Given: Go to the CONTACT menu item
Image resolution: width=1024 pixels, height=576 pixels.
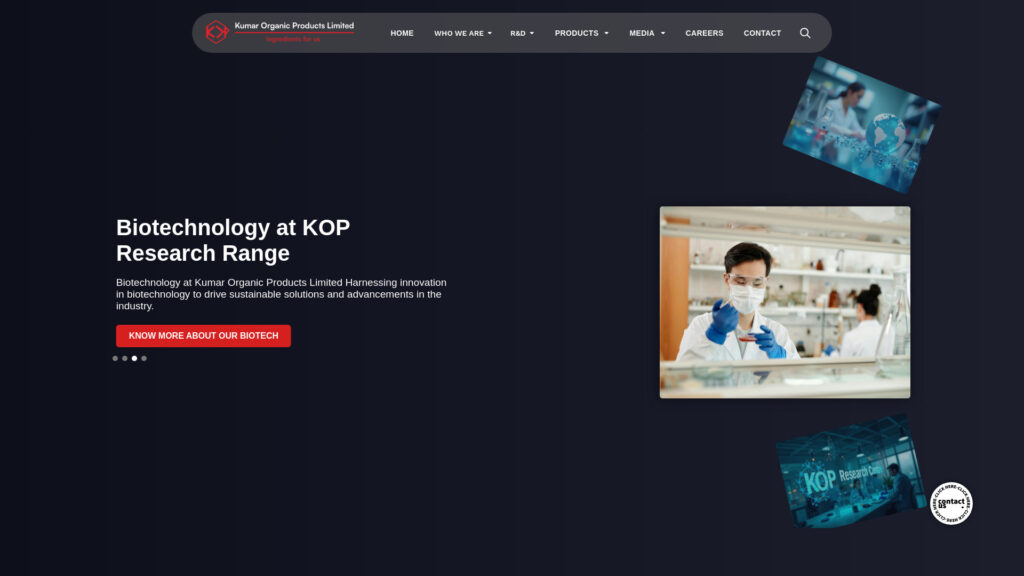Looking at the screenshot, I should coord(762,33).
